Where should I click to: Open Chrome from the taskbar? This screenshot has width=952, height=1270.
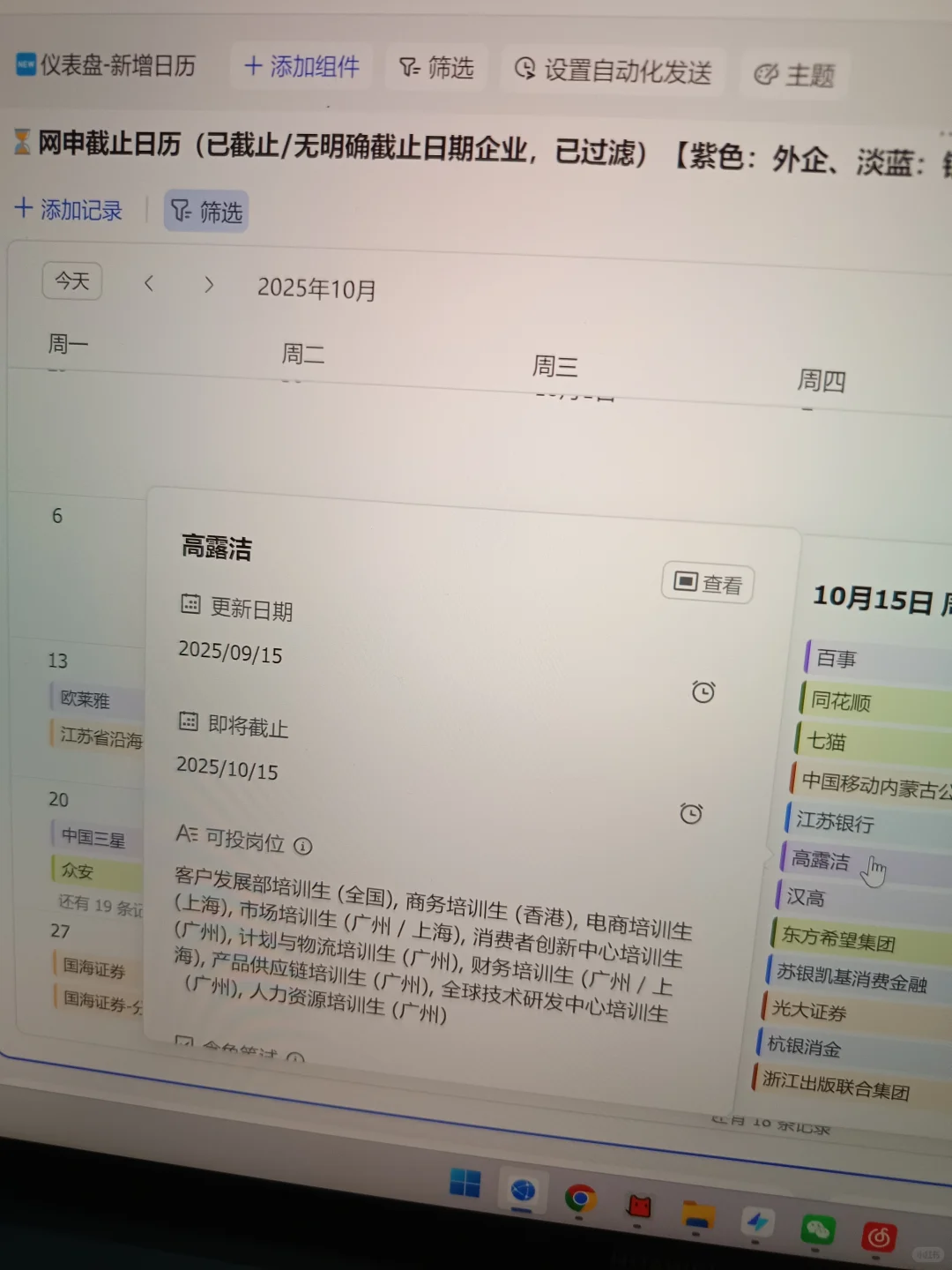click(579, 1199)
